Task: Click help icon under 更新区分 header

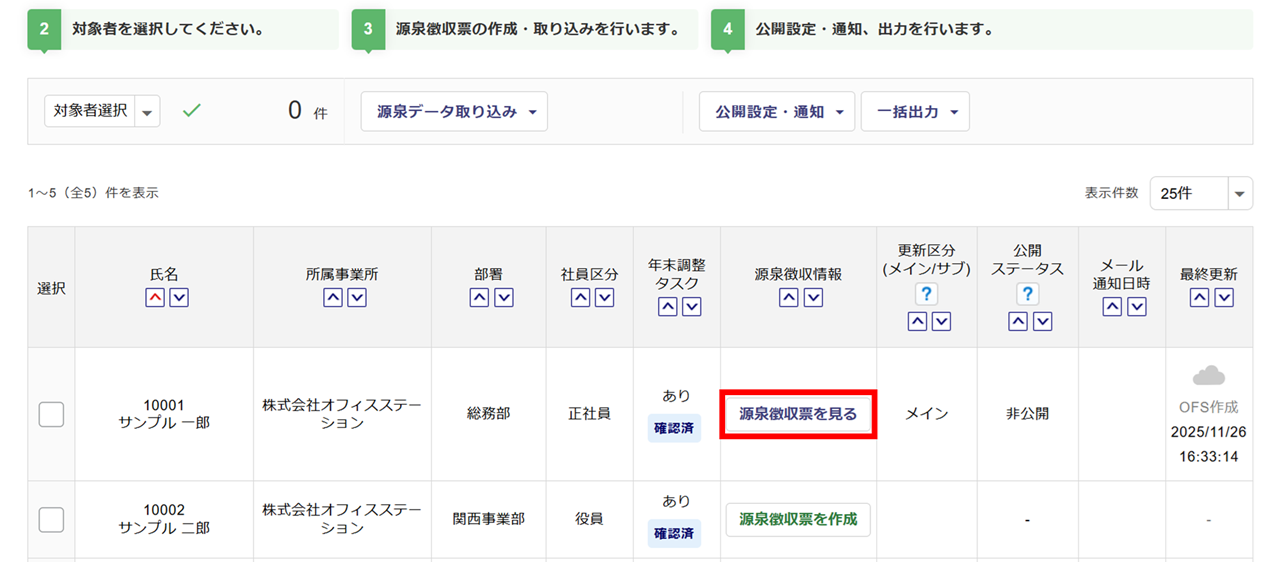Action: 927,294
